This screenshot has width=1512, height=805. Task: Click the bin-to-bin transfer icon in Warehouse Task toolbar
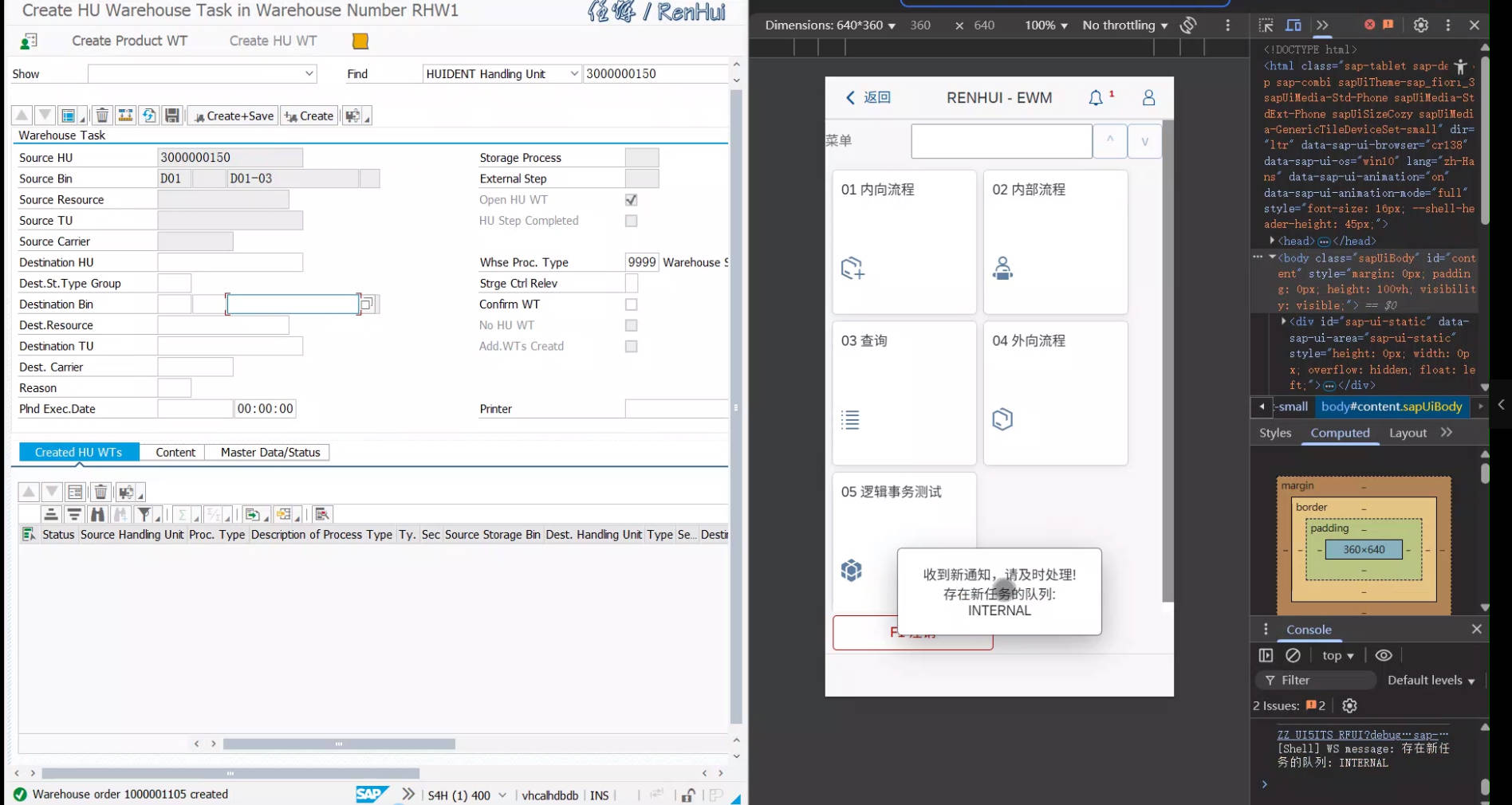pyautogui.click(x=125, y=116)
